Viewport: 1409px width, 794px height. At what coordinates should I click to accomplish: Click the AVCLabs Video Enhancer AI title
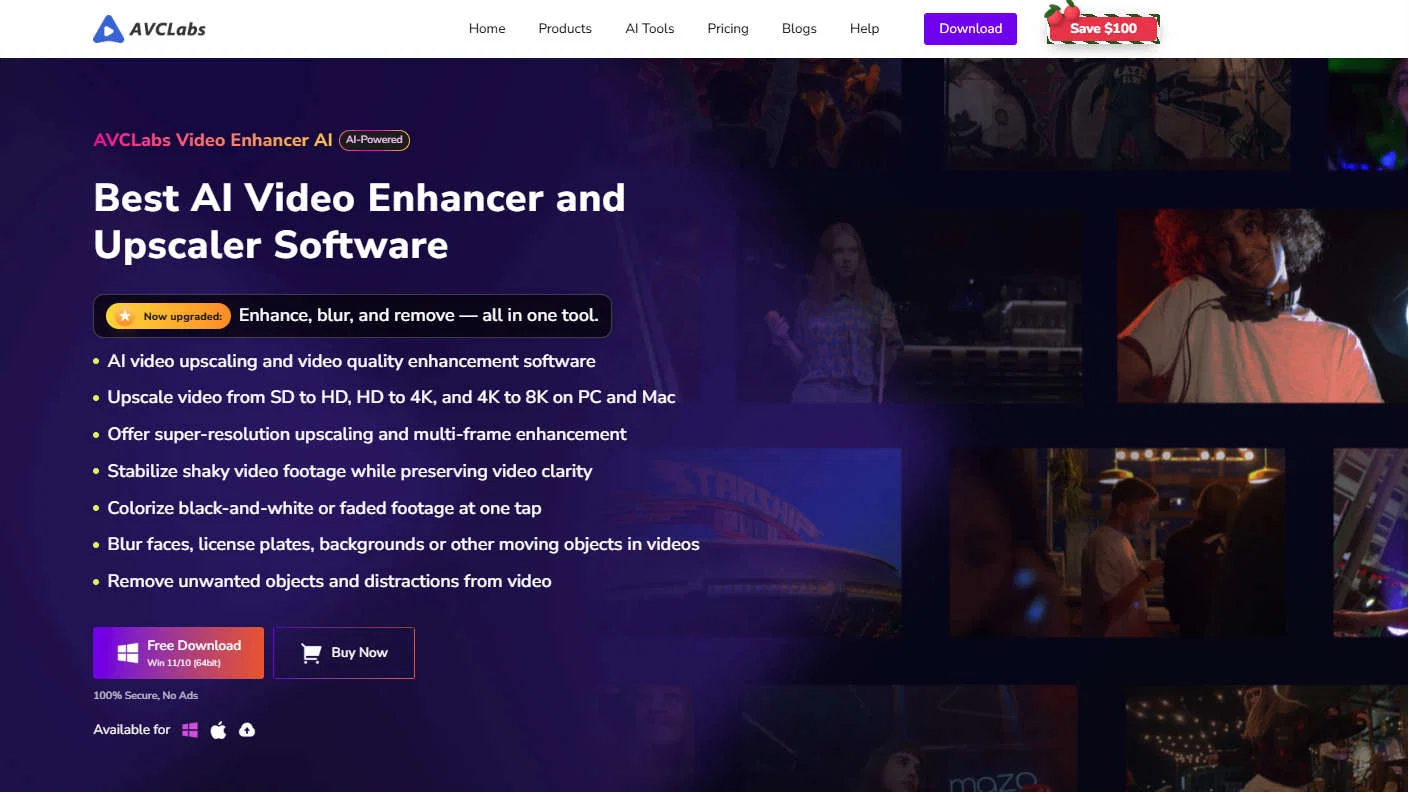coord(213,140)
